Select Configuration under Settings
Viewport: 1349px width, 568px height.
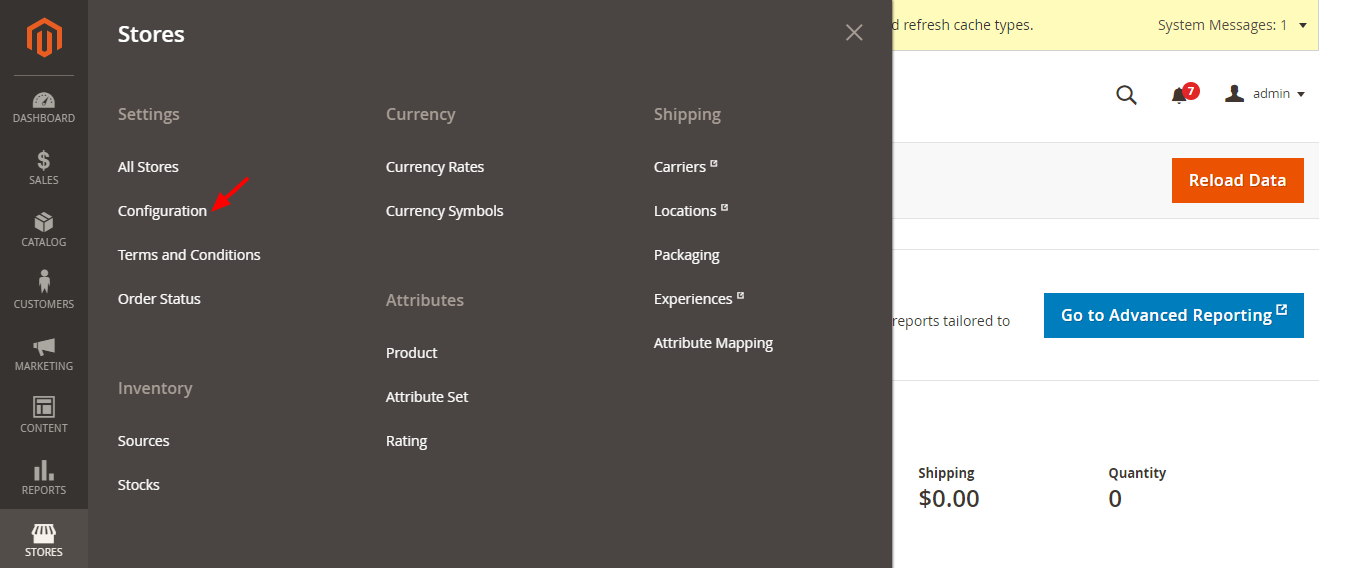point(162,211)
